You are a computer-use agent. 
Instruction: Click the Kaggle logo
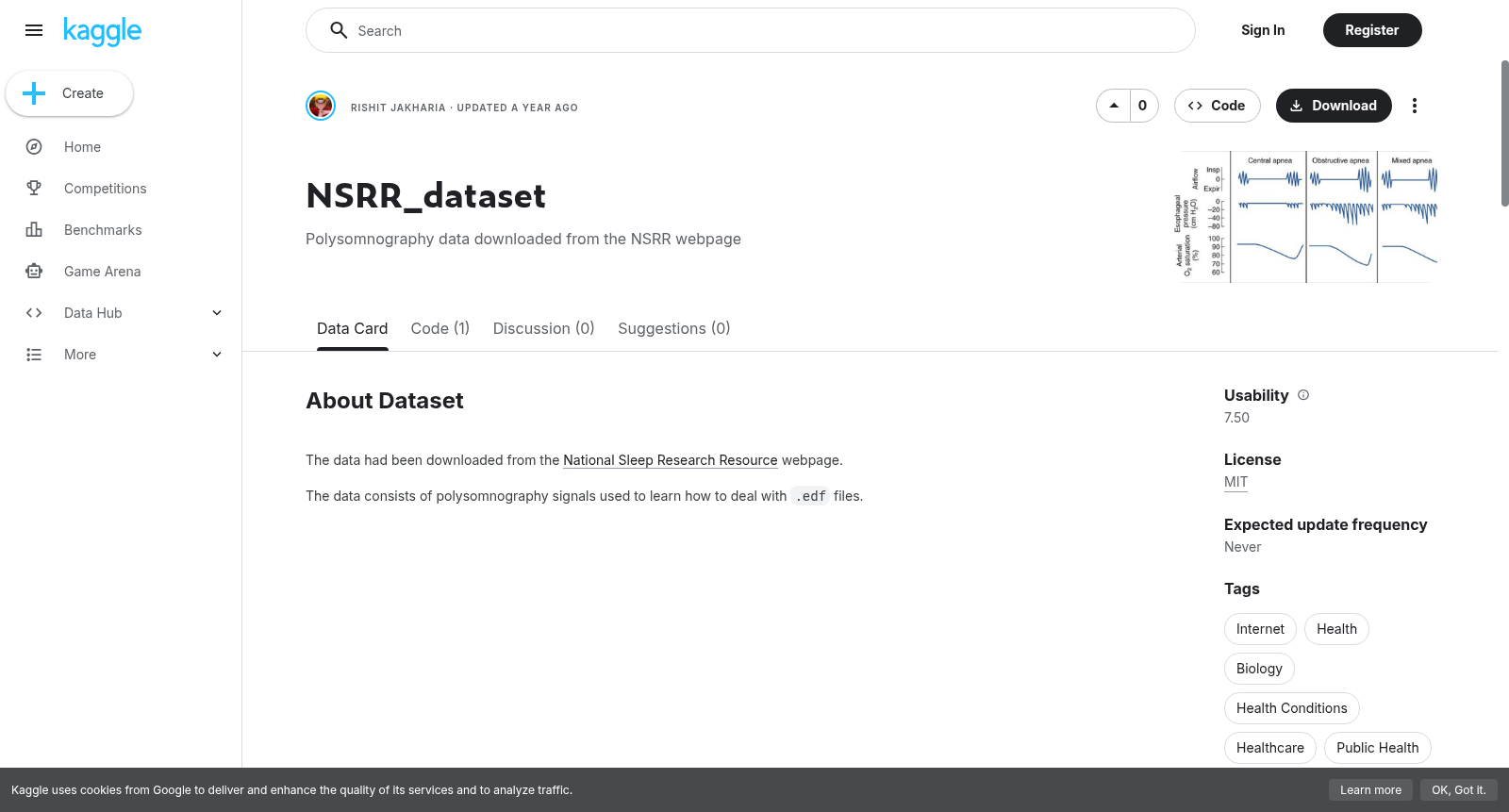click(102, 31)
